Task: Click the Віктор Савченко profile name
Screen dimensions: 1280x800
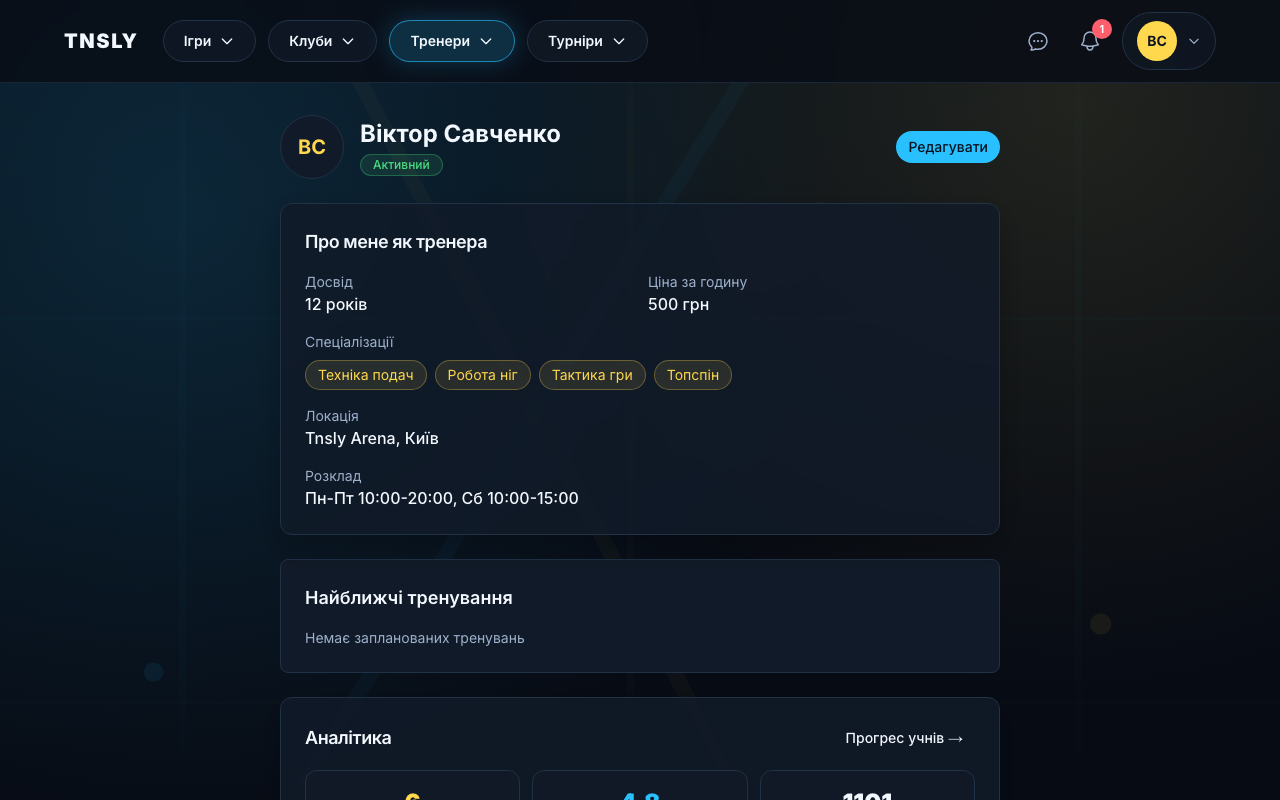Action: click(460, 134)
